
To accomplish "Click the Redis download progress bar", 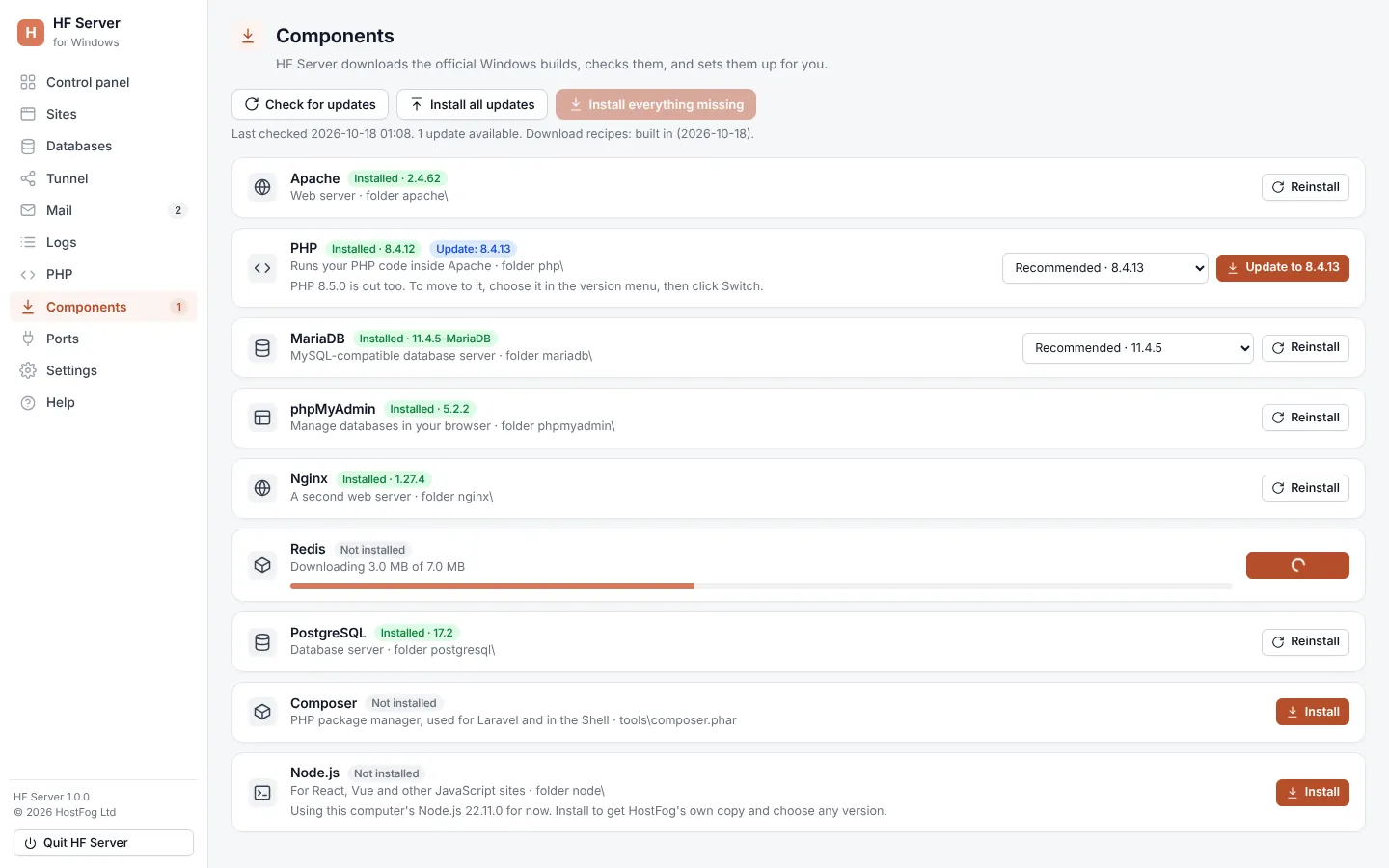I will pyautogui.click(x=761, y=586).
